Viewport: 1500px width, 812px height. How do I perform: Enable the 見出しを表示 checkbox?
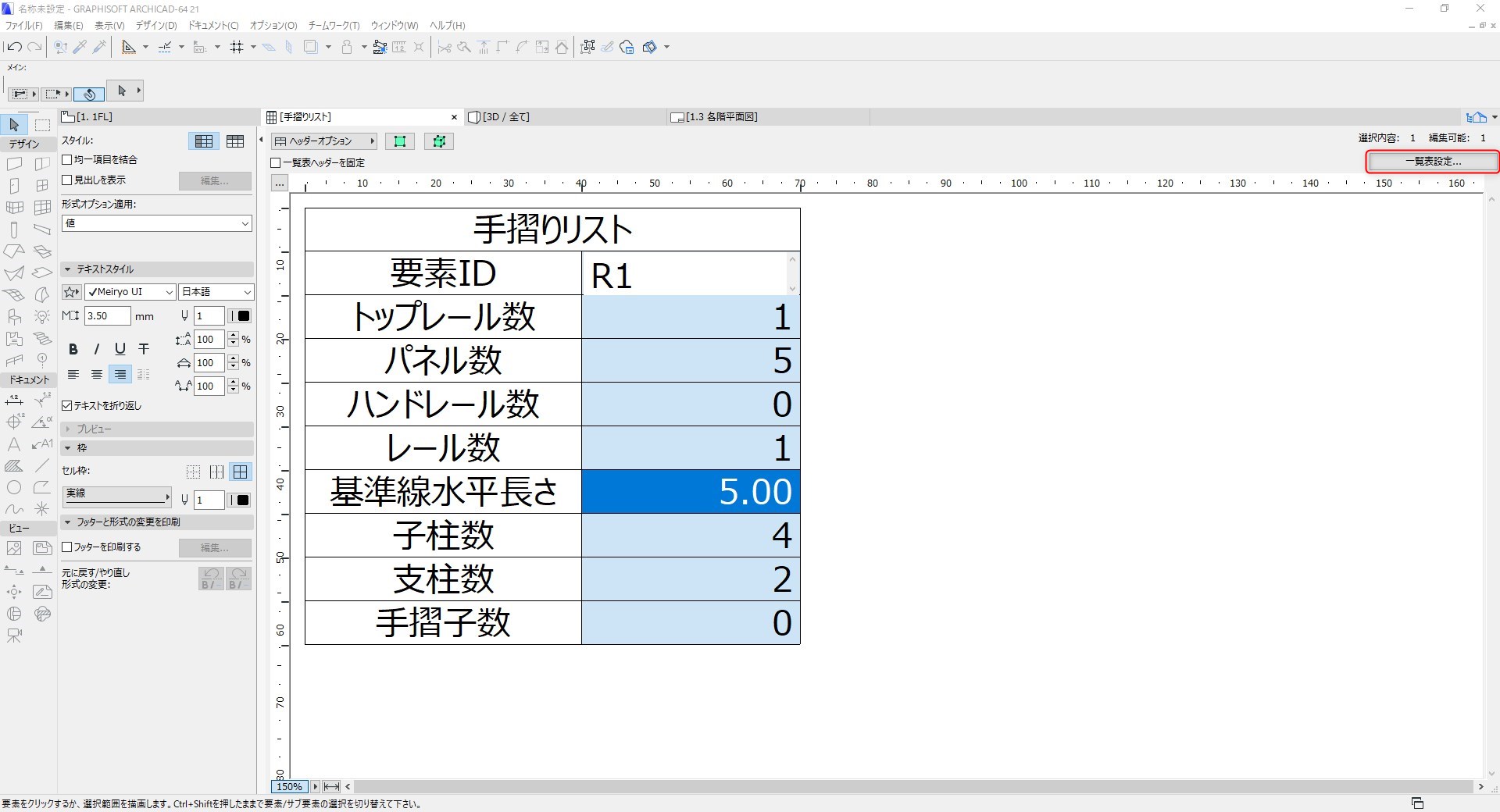(67, 180)
